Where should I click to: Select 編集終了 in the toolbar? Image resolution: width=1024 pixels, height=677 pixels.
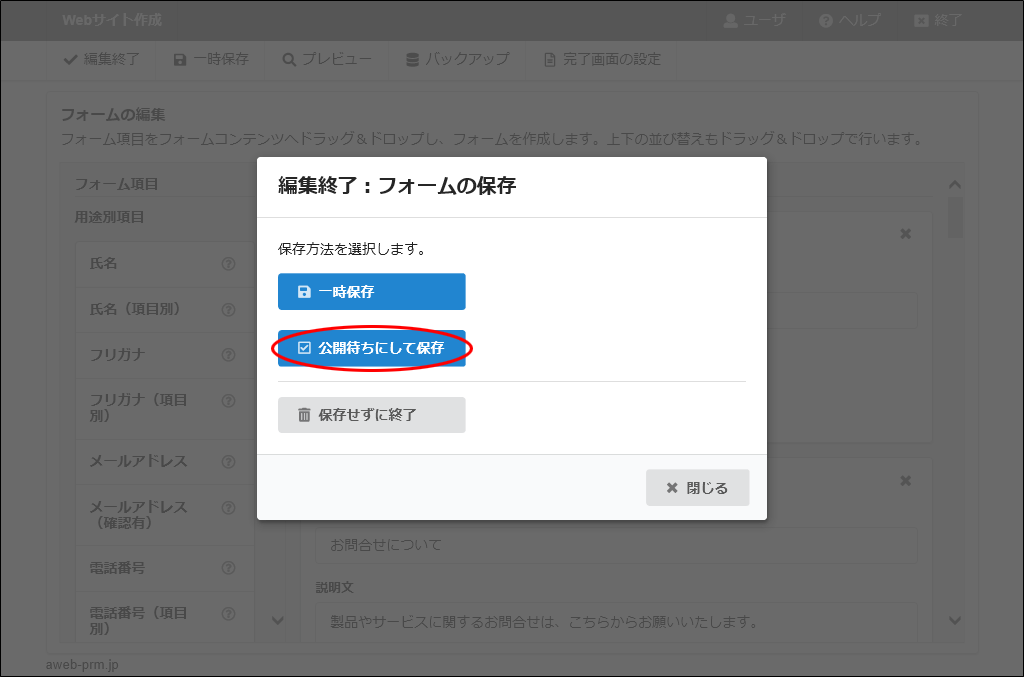tap(101, 59)
